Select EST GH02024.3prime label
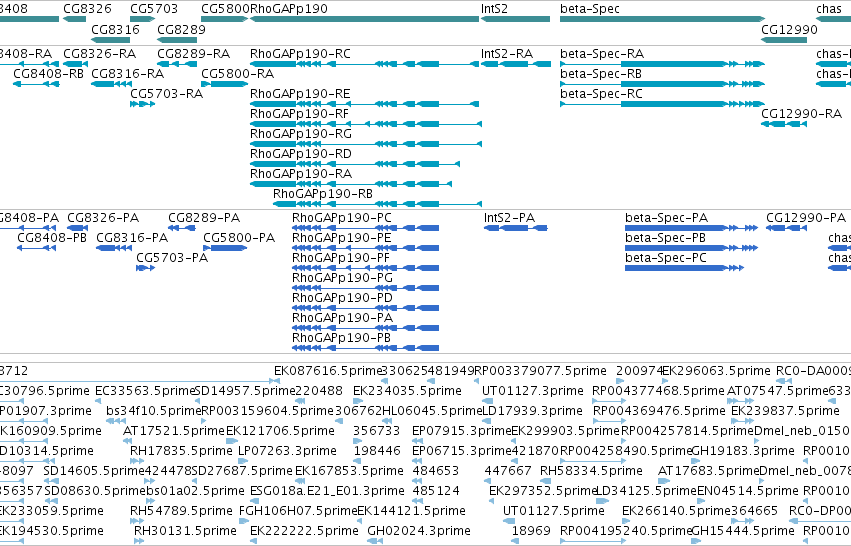The width and height of the screenshot is (851, 546). pos(419,532)
